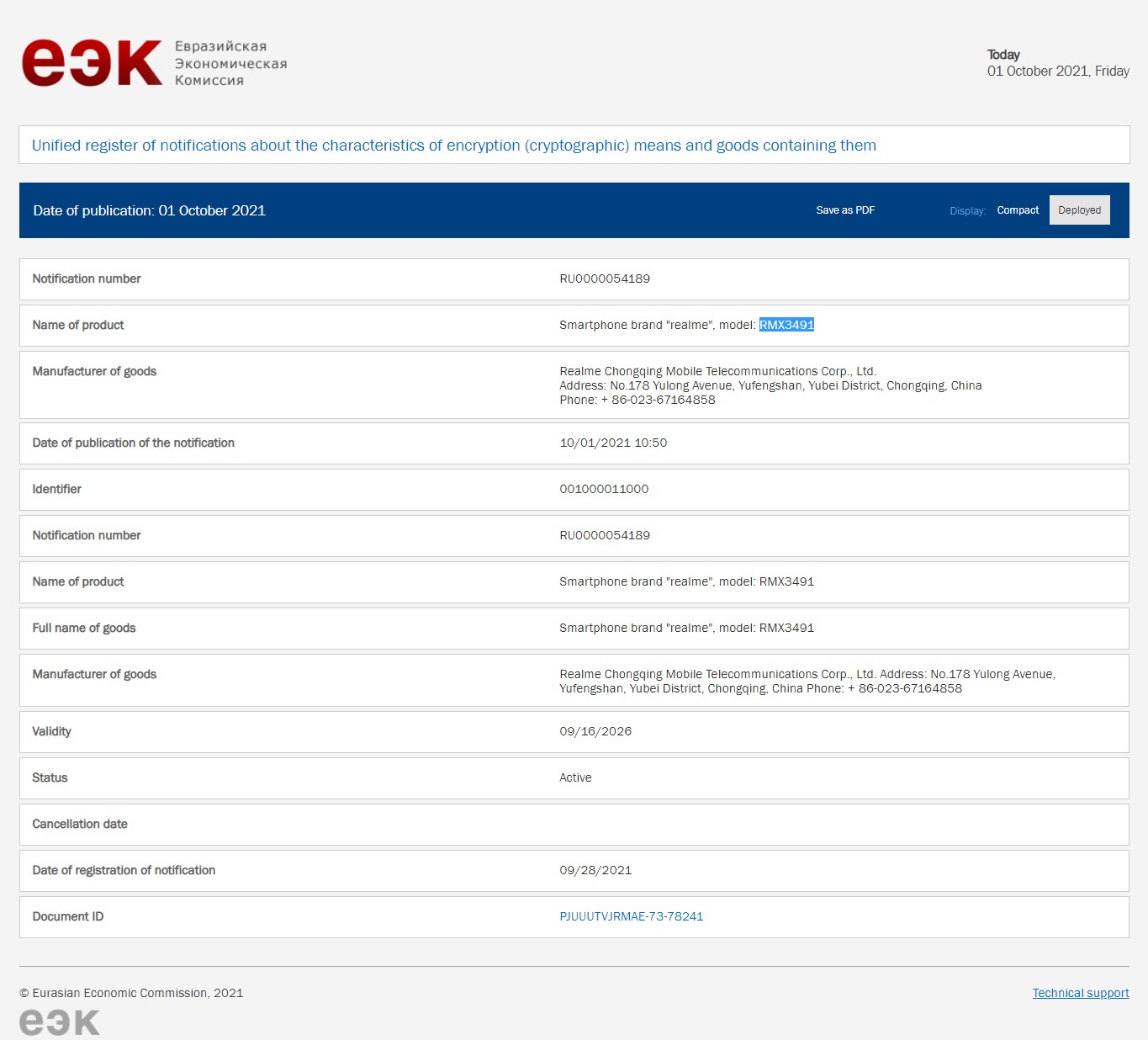Select registration date 09/28/2021
The width and height of the screenshot is (1148, 1040).
(596, 870)
